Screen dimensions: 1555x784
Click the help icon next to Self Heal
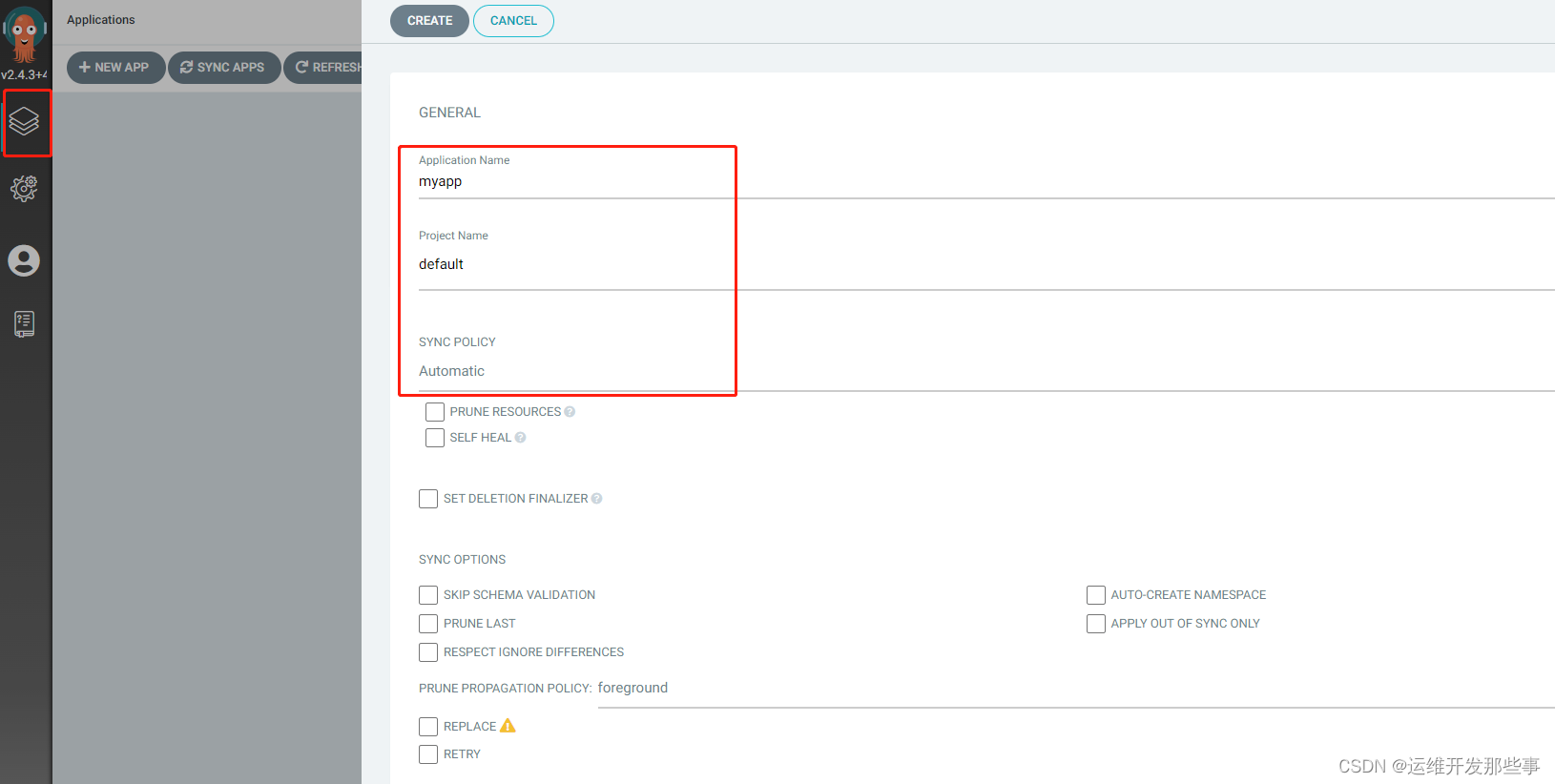[x=520, y=438]
